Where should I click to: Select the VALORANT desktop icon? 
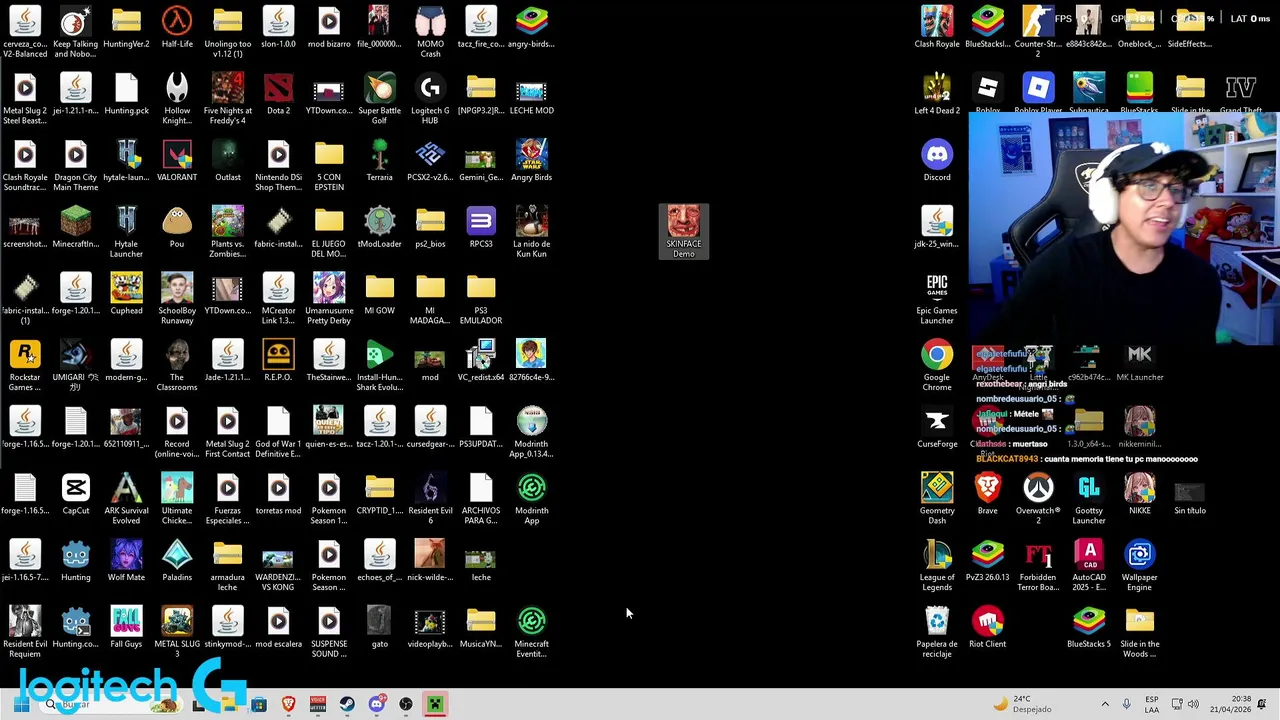point(177,161)
